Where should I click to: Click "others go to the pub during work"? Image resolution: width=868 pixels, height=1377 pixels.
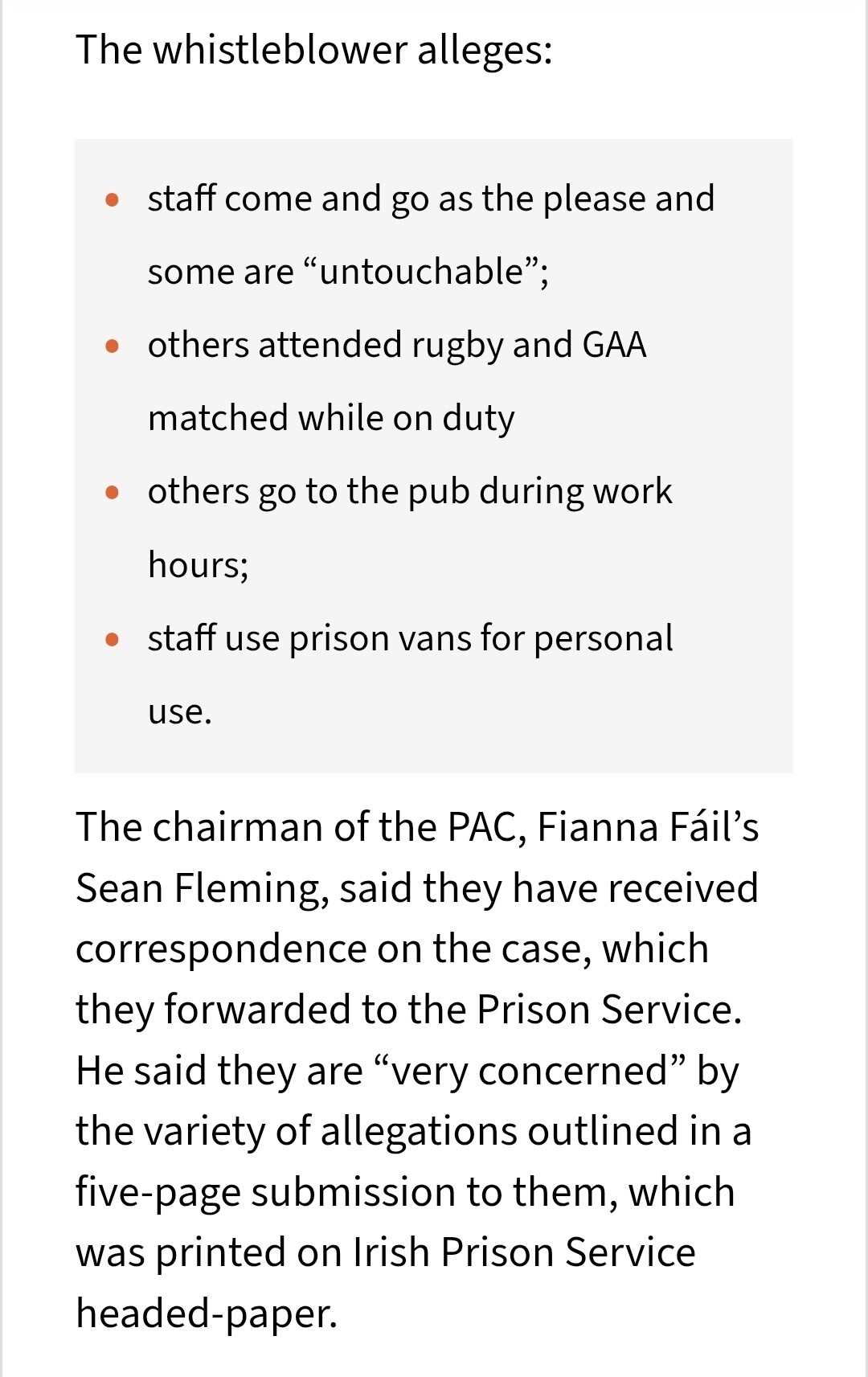tap(410, 491)
